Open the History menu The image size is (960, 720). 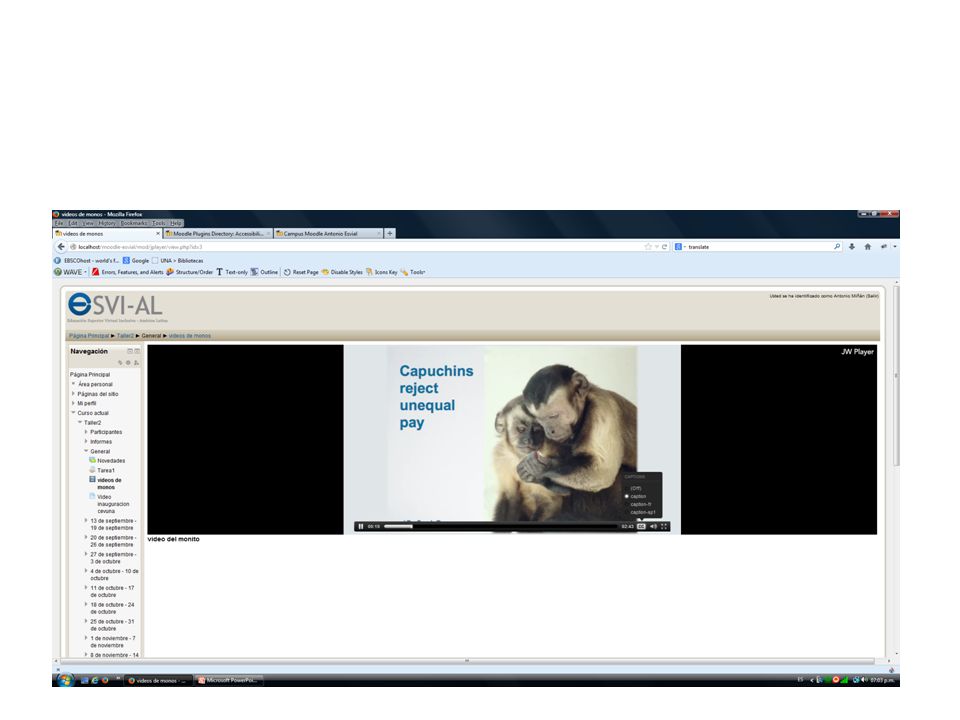coord(107,223)
